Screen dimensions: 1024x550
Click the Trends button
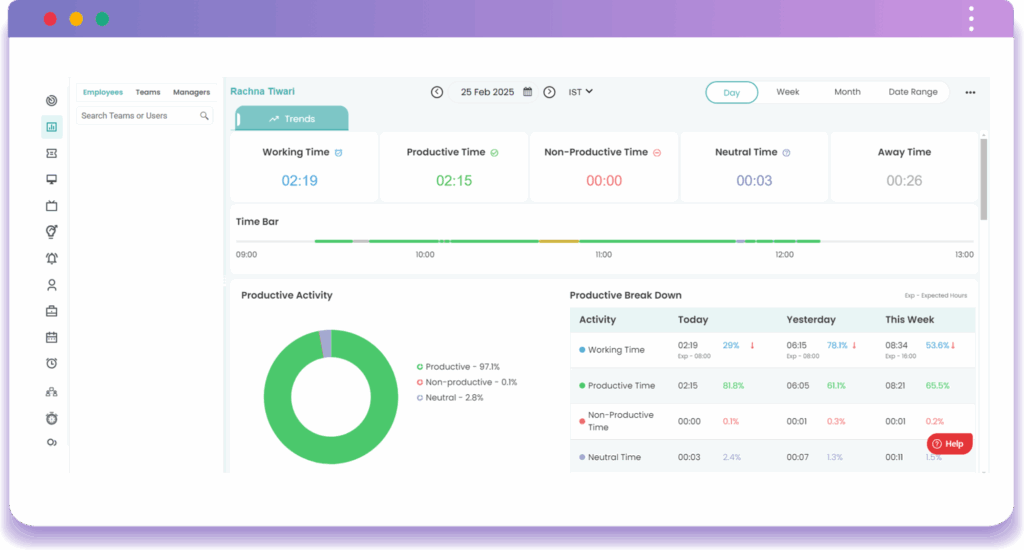coord(292,119)
